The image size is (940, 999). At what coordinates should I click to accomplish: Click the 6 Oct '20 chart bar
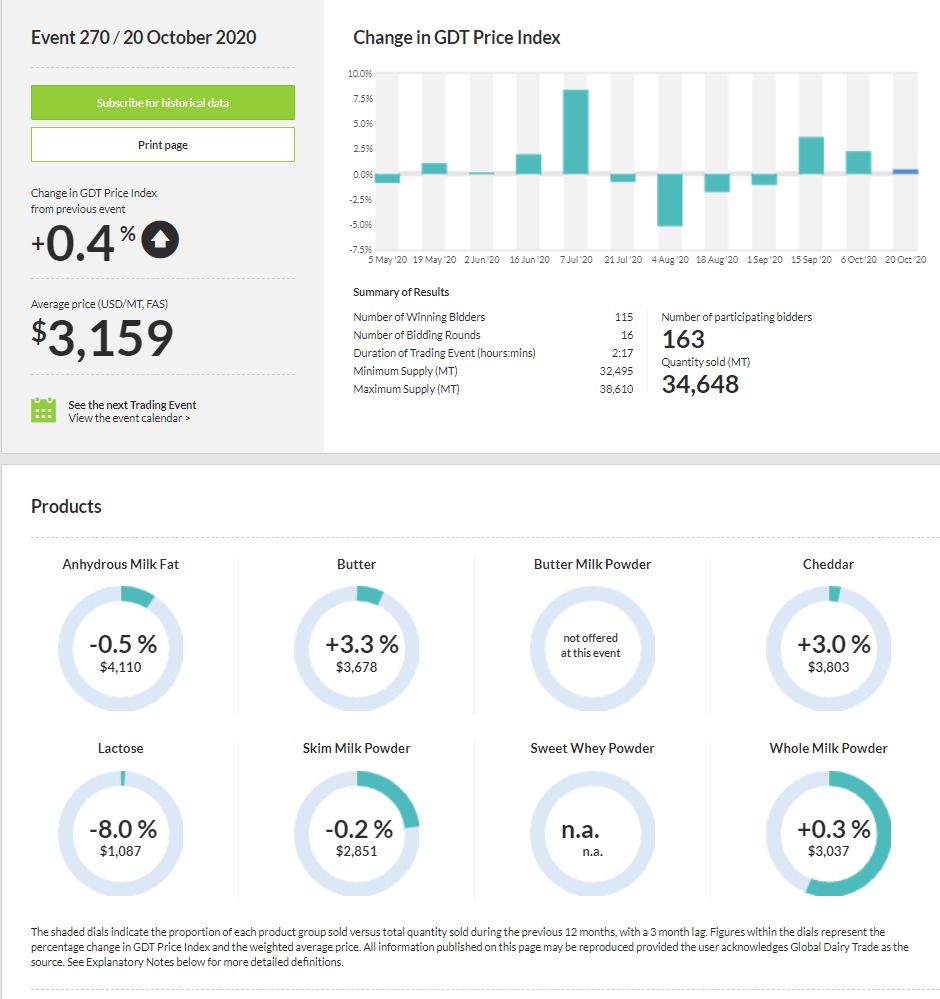[x=858, y=163]
